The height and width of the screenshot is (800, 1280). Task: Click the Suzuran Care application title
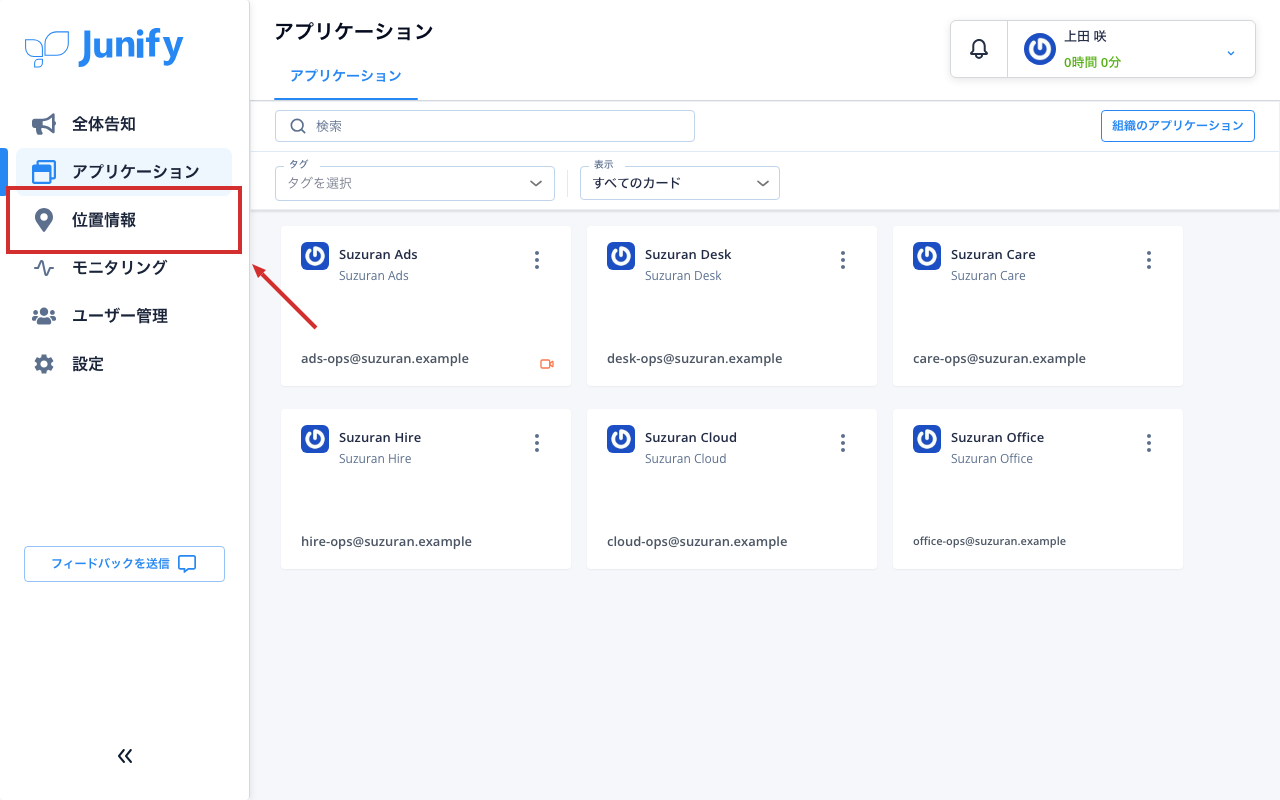[993, 255]
